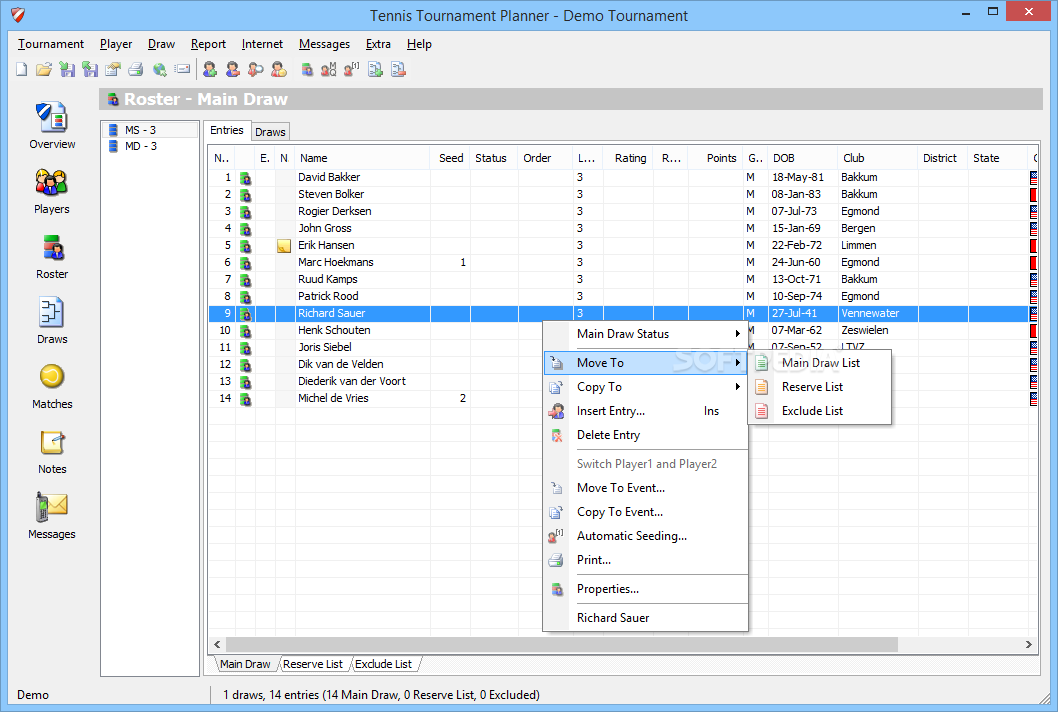Click the delete draw toolbar icon
The image size is (1058, 712).
[398, 70]
